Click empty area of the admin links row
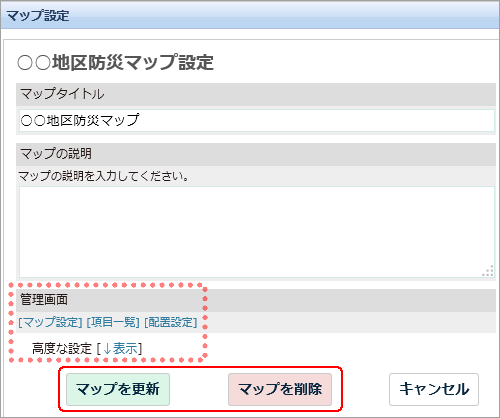The width and height of the screenshot is (500, 418). tap(347, 322)
